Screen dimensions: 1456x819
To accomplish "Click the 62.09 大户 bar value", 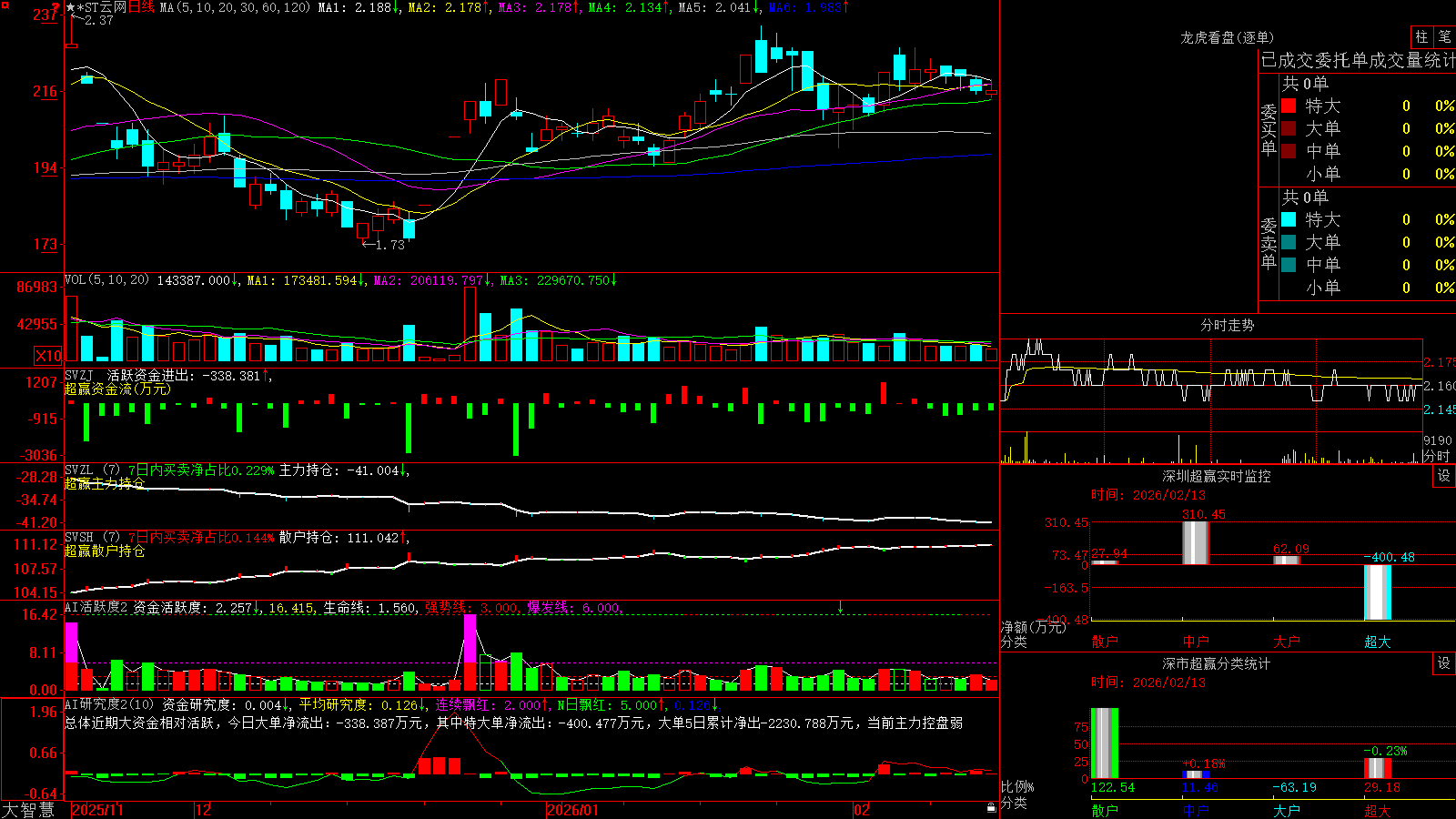I will point(1291,549).
